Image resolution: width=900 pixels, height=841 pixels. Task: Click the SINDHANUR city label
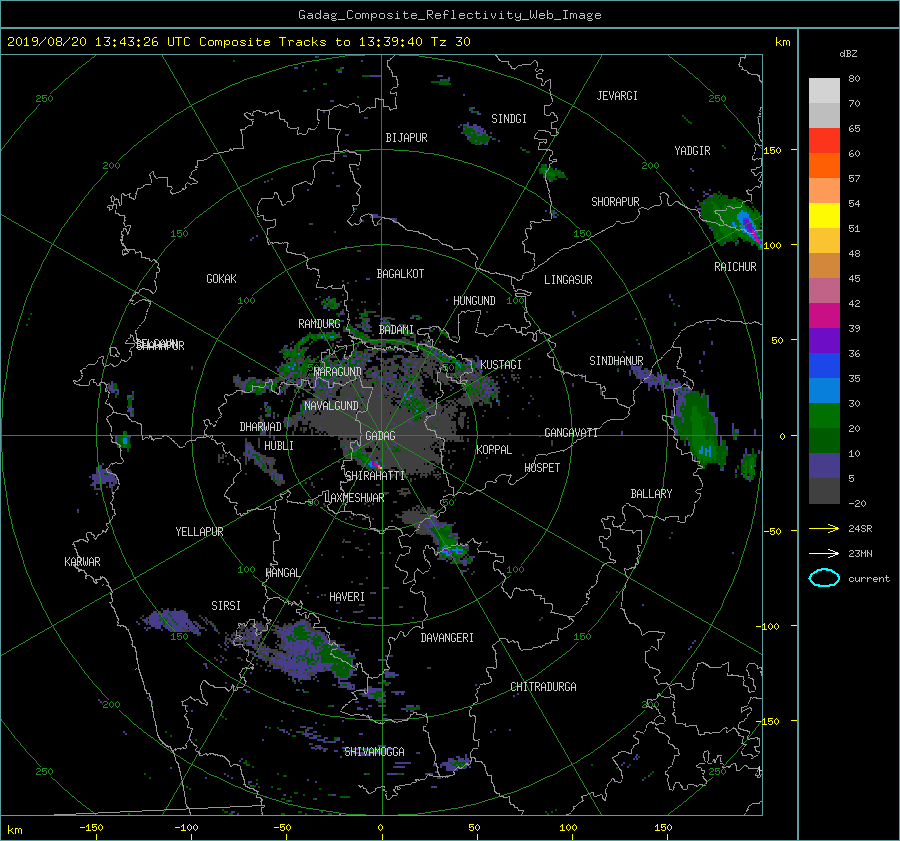coord(616,361)
